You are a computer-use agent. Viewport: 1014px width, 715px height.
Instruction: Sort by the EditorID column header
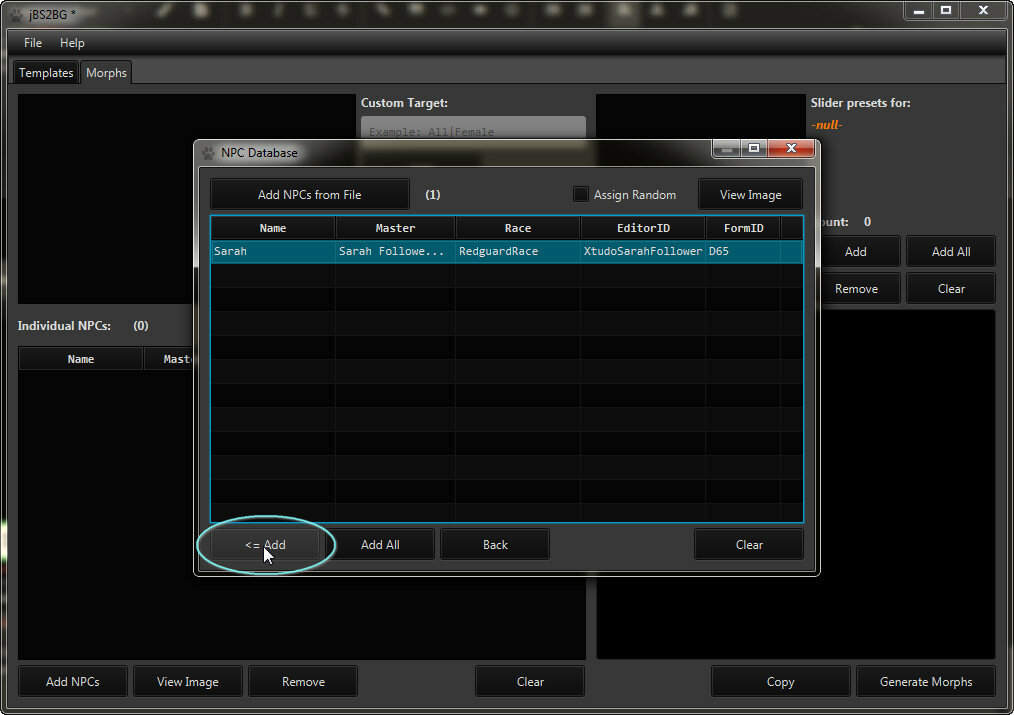643,228
